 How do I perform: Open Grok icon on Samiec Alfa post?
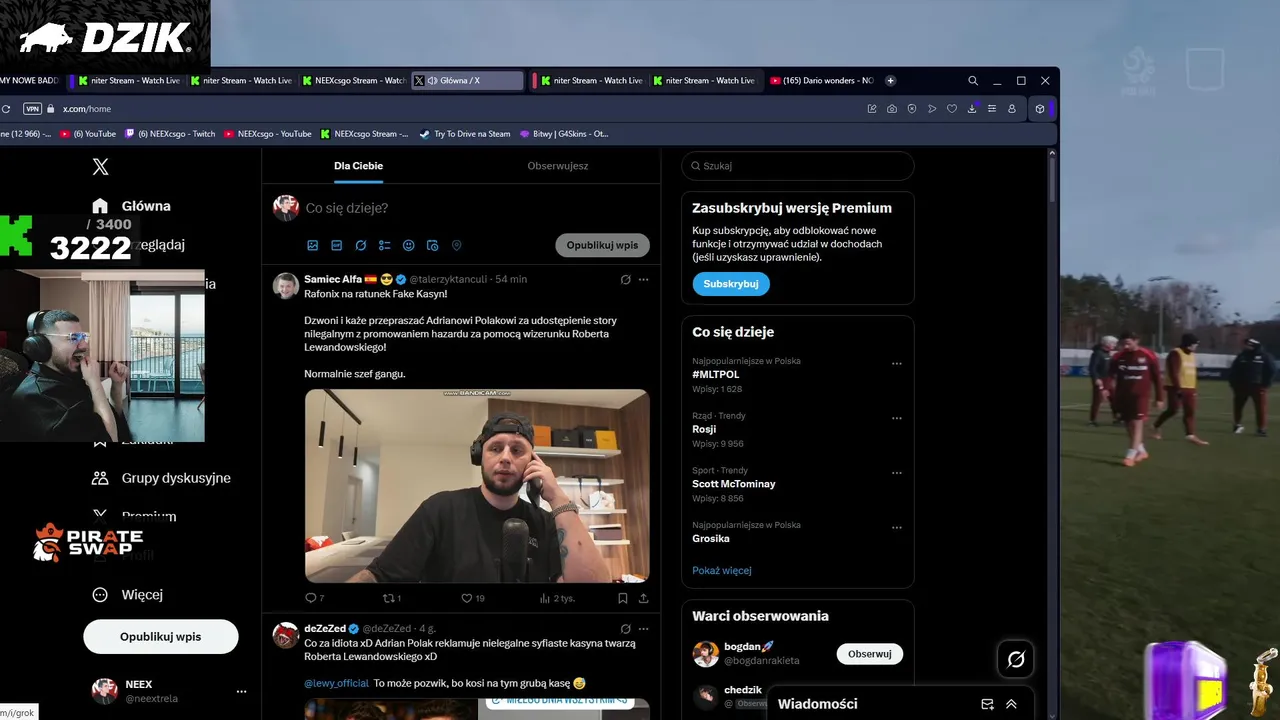pos(626,279)
